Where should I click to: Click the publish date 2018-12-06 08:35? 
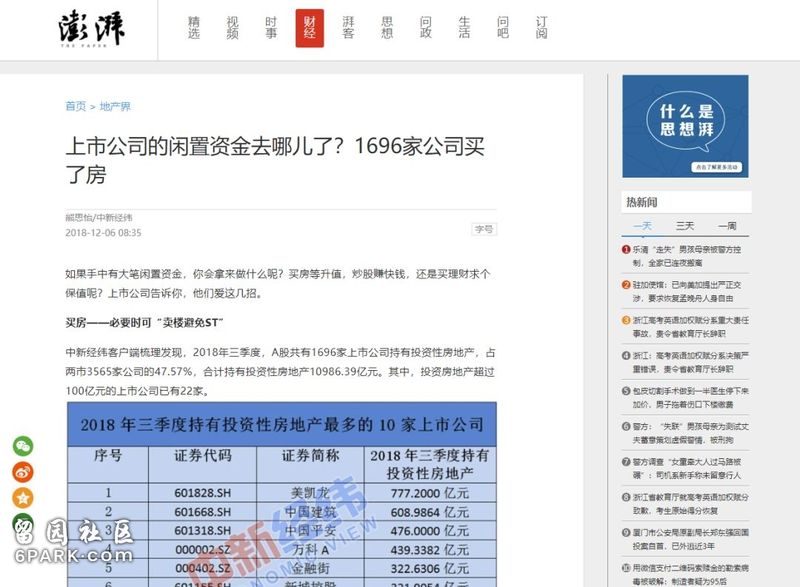click(x=104, y=233)
